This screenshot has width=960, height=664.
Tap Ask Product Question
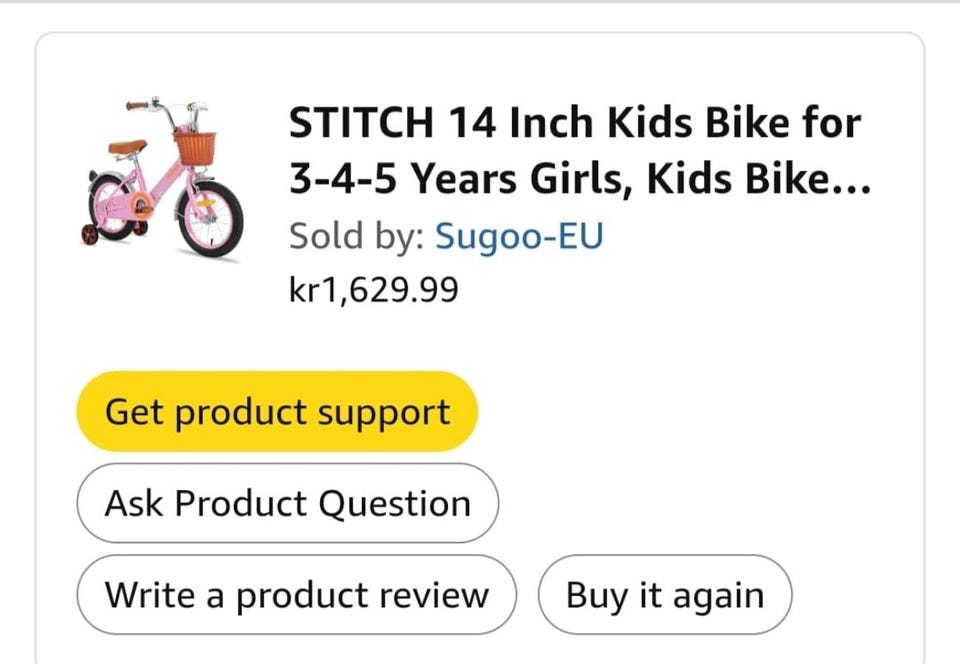click(x=287, y=503)
